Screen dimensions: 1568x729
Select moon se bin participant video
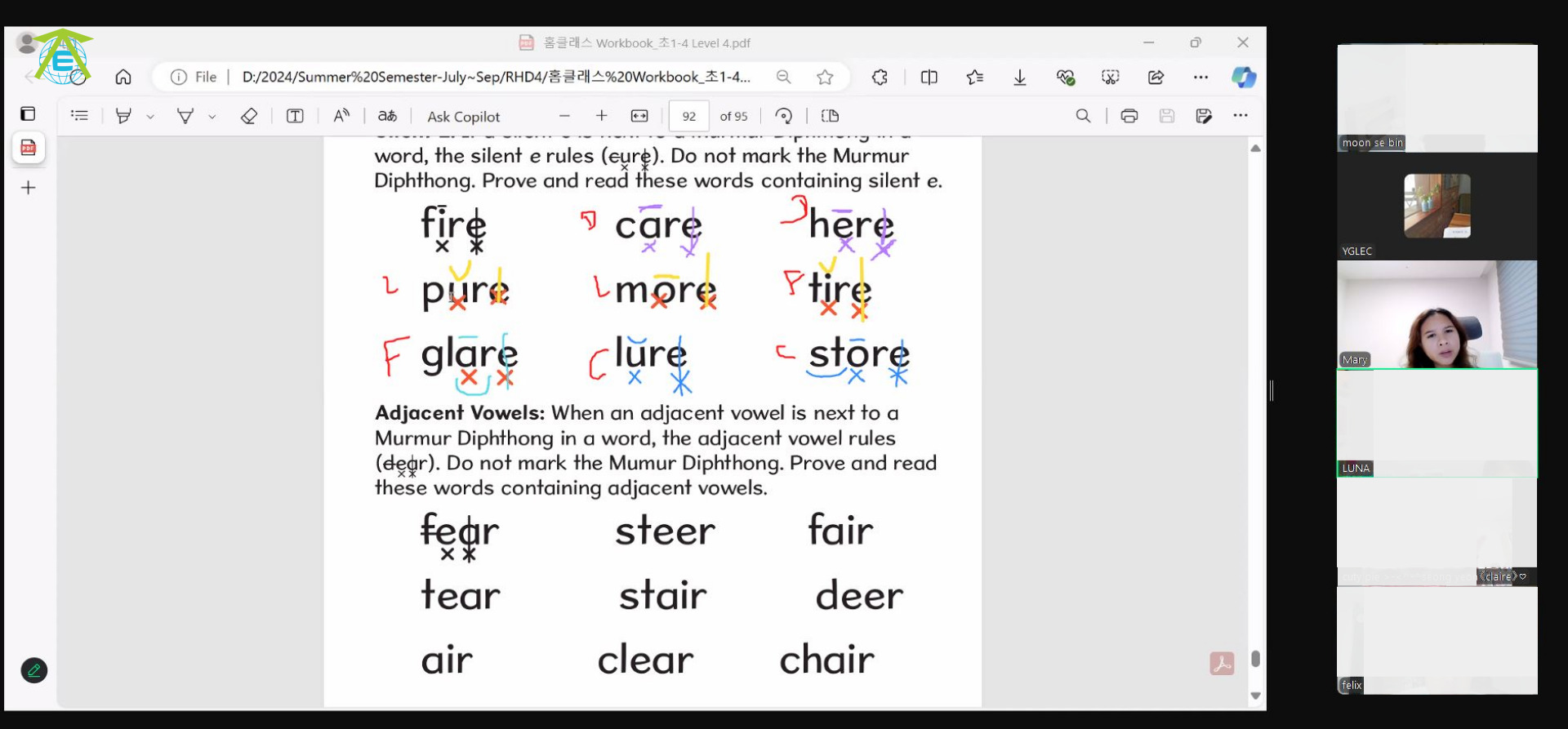[1437, 98]
